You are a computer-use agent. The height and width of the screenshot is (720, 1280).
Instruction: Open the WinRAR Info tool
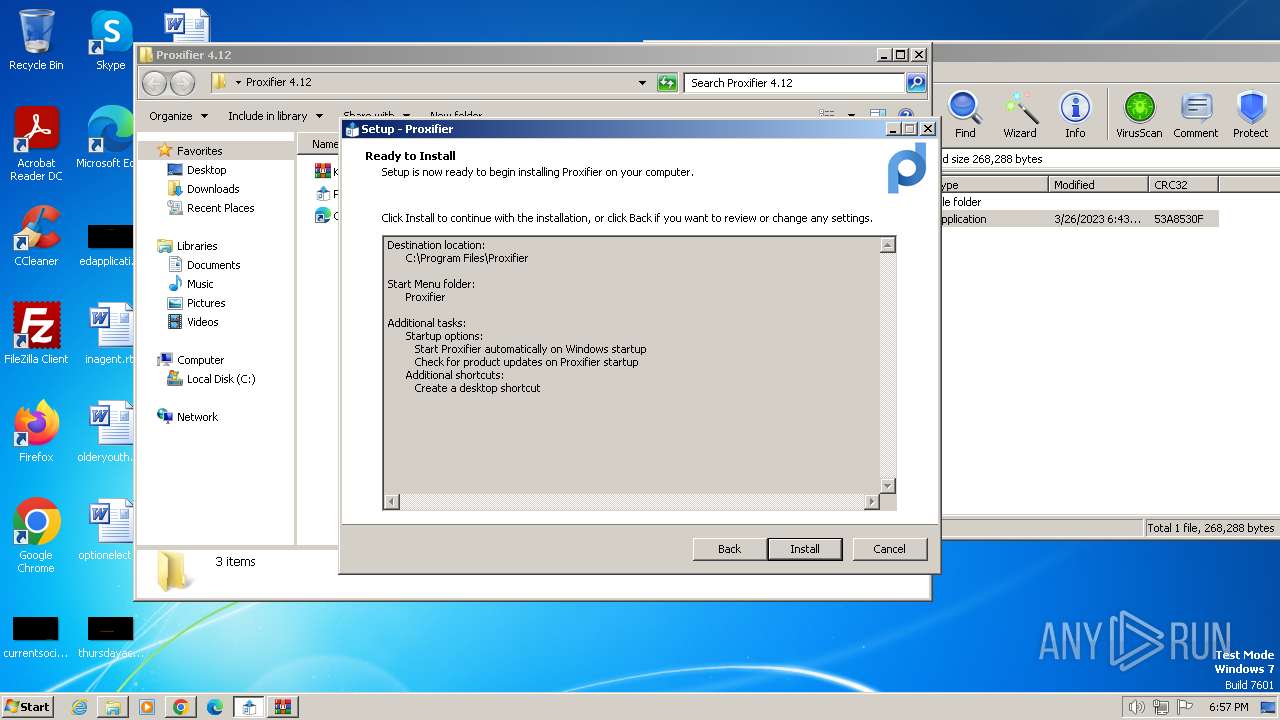pos(1075,115)
